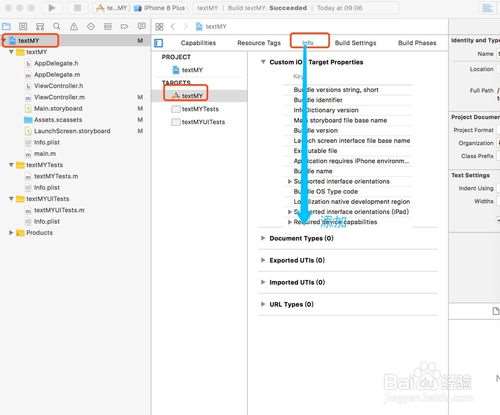
Task: Switch to the Build Phases tab
Action: pos(417,43)
